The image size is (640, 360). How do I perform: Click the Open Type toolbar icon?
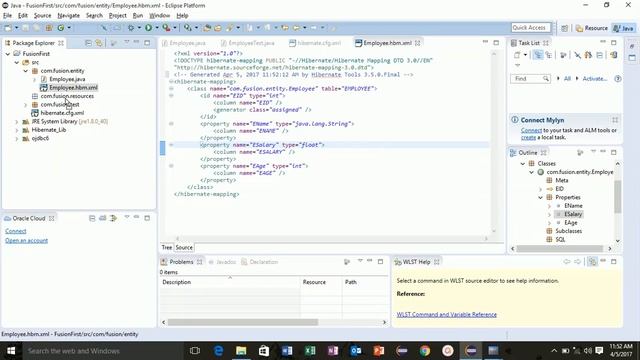207,28
